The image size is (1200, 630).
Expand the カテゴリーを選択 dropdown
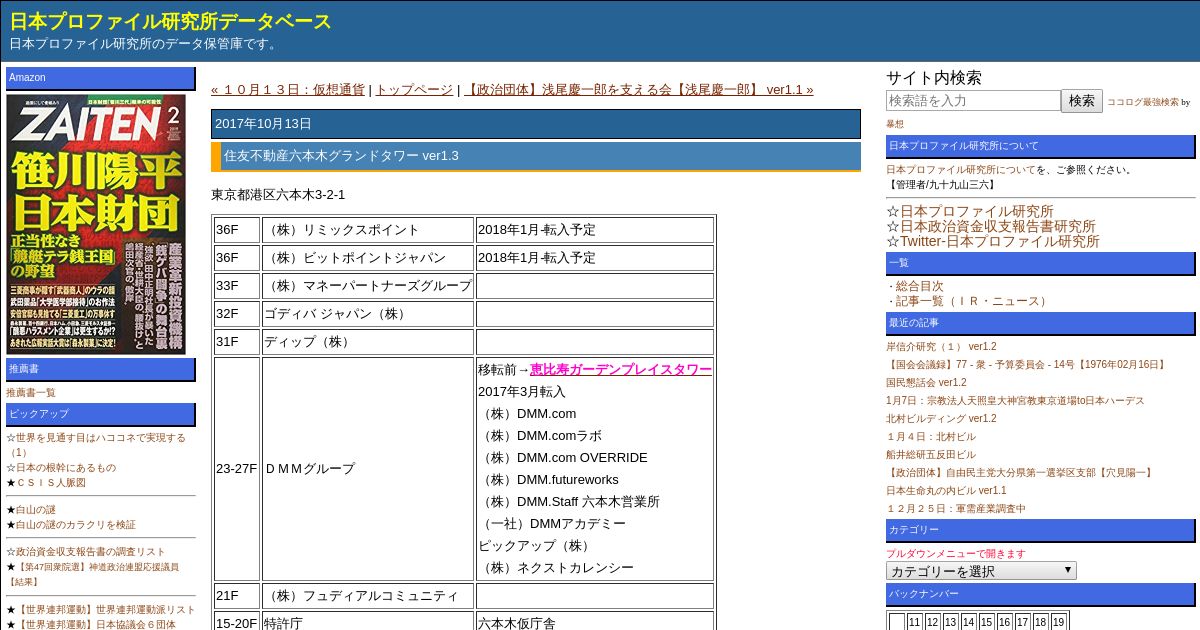click(981, 571)
